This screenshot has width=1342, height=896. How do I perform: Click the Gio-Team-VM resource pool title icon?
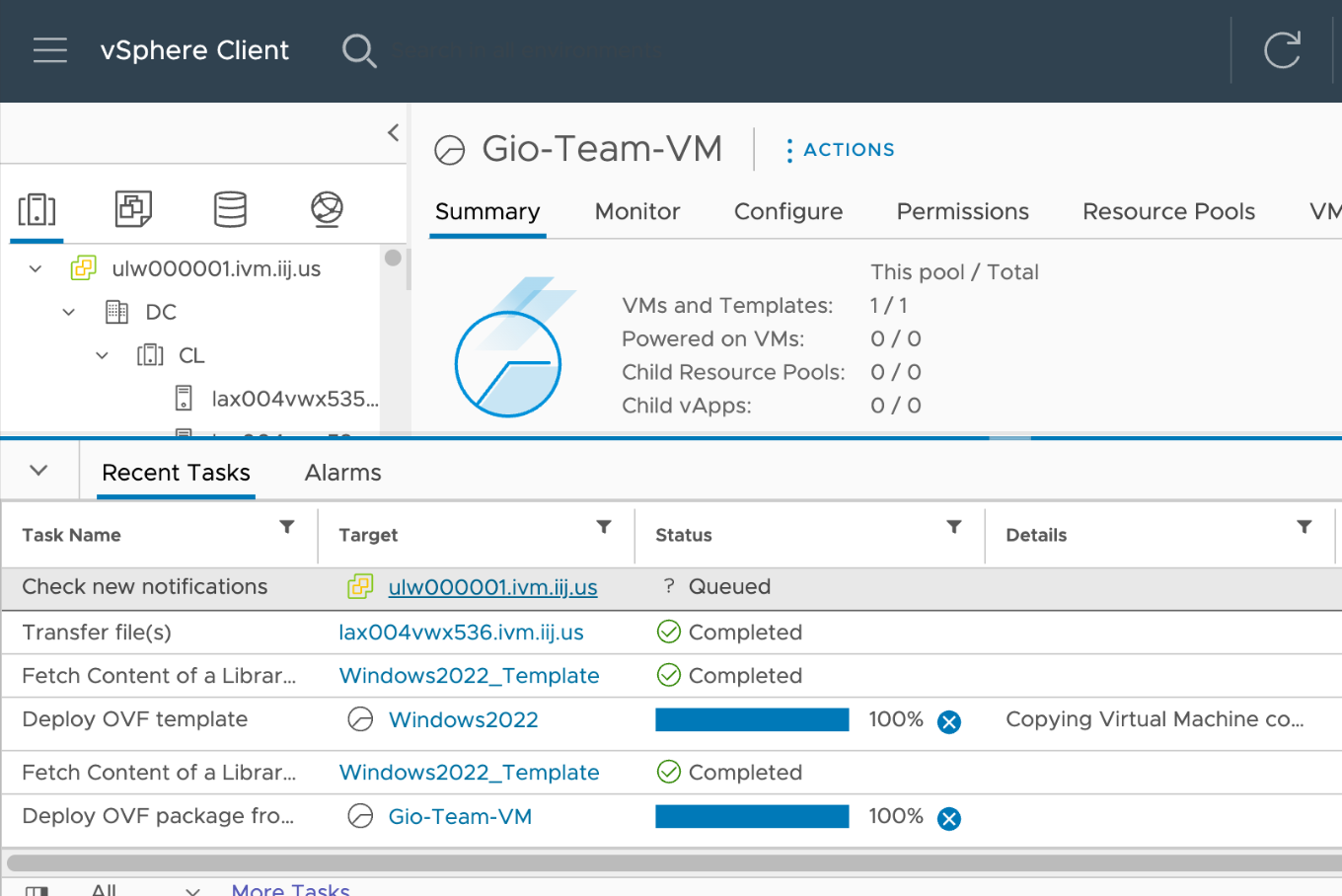450,150
